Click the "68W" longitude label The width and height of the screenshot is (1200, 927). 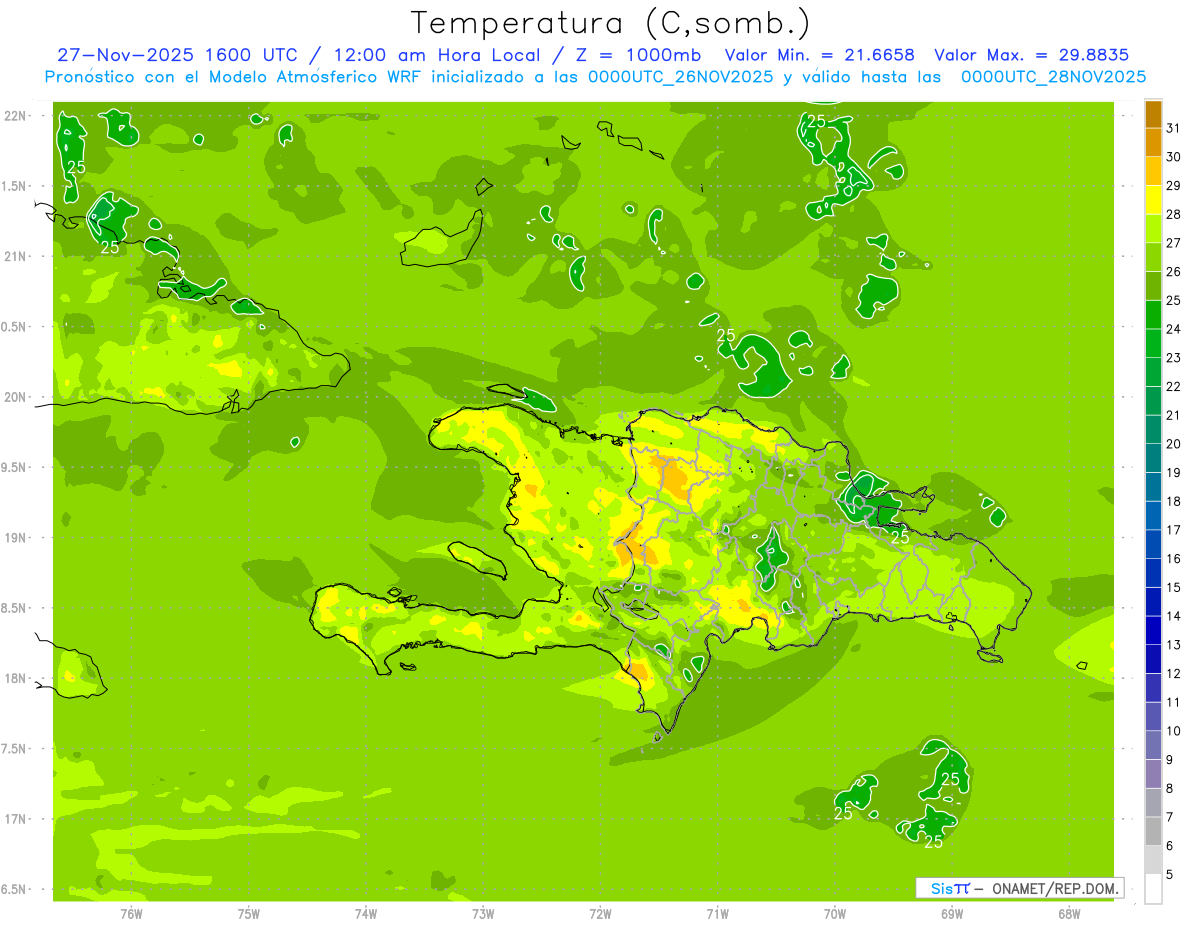click(x=1069, y=913)
